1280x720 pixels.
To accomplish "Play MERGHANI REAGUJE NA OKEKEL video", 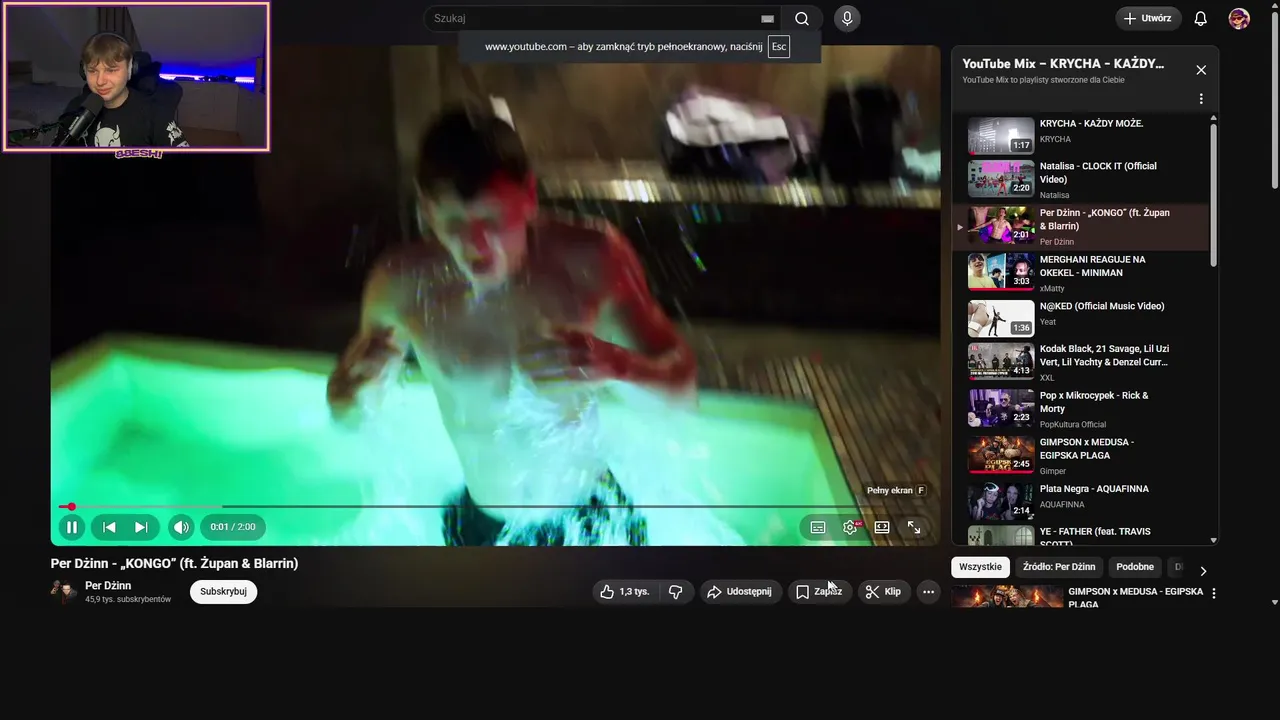I will click(1080, 272).
